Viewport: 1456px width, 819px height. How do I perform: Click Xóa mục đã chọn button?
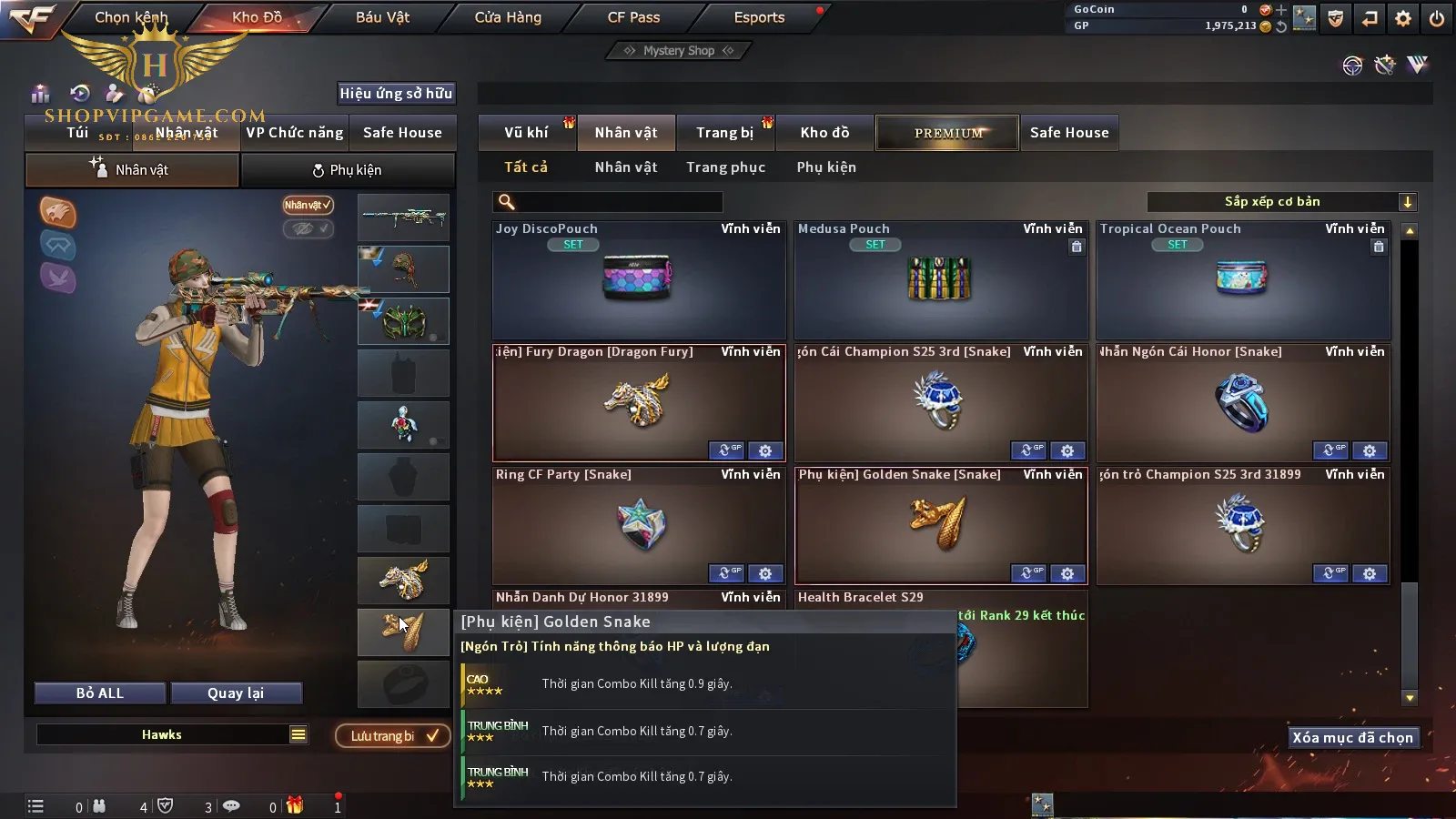coord(1352,737)
